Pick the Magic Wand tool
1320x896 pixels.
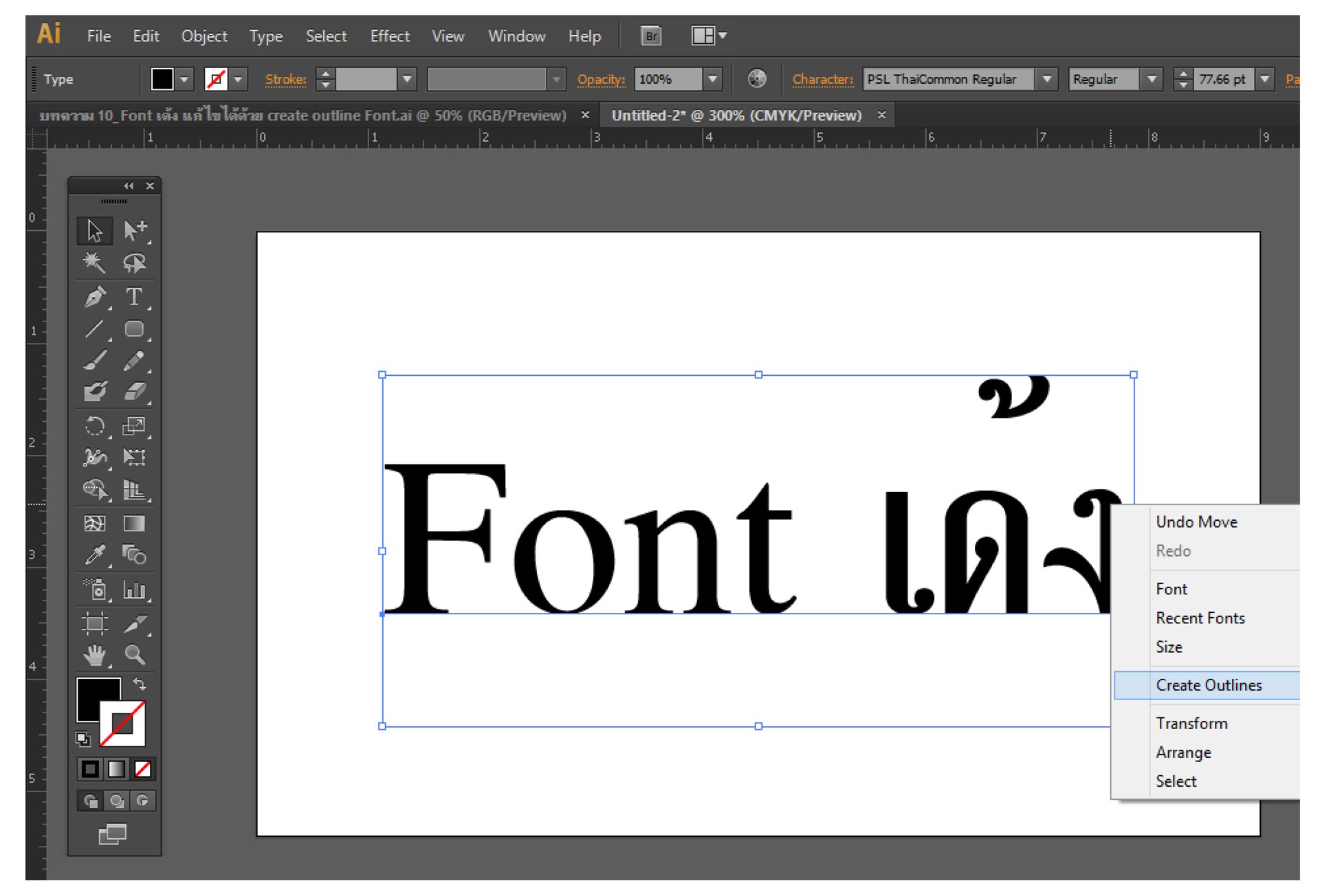pos(95,262)
